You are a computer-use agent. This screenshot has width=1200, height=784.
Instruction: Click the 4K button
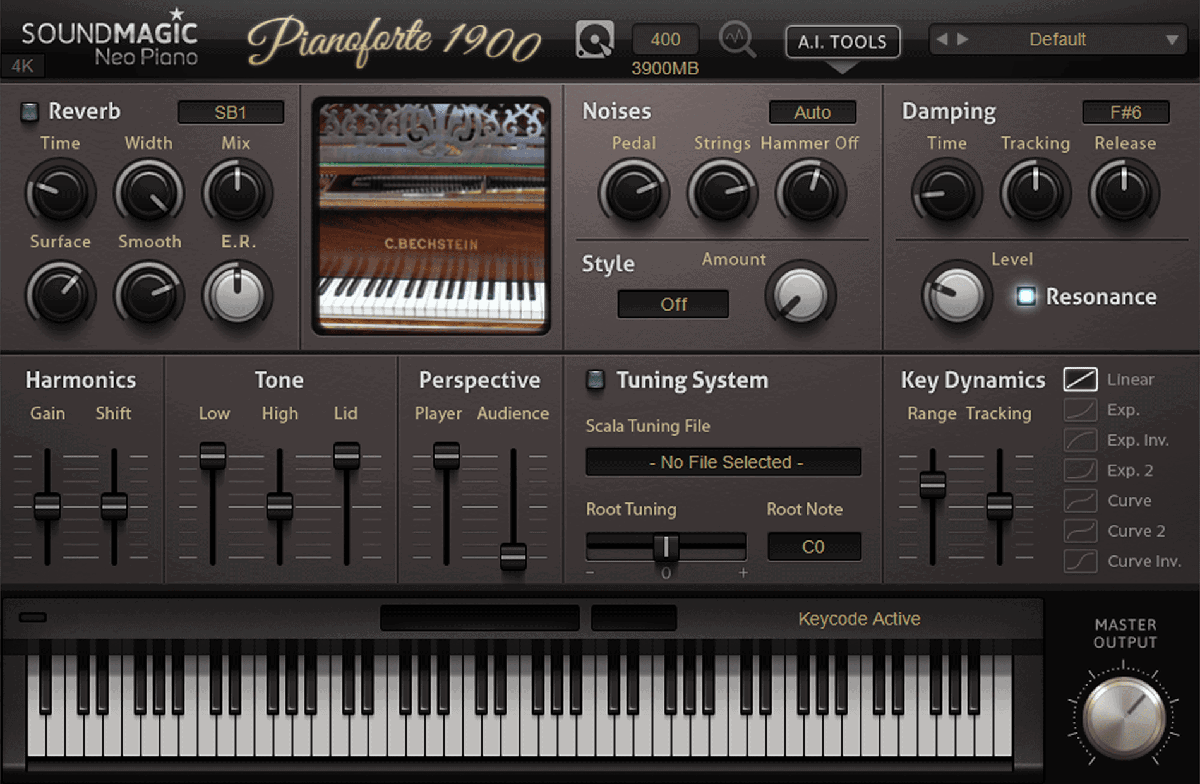click(20, 67)
